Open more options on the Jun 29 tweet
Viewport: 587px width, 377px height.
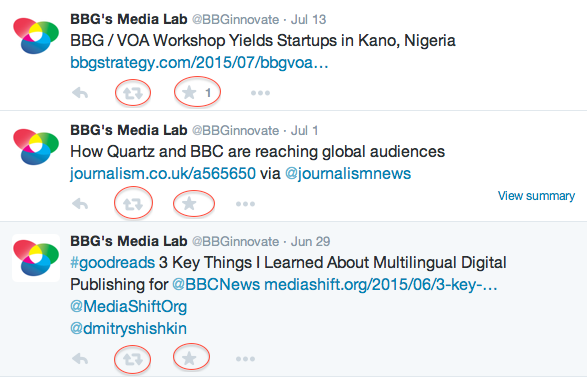pyautogui.click(x=245, y=359)
